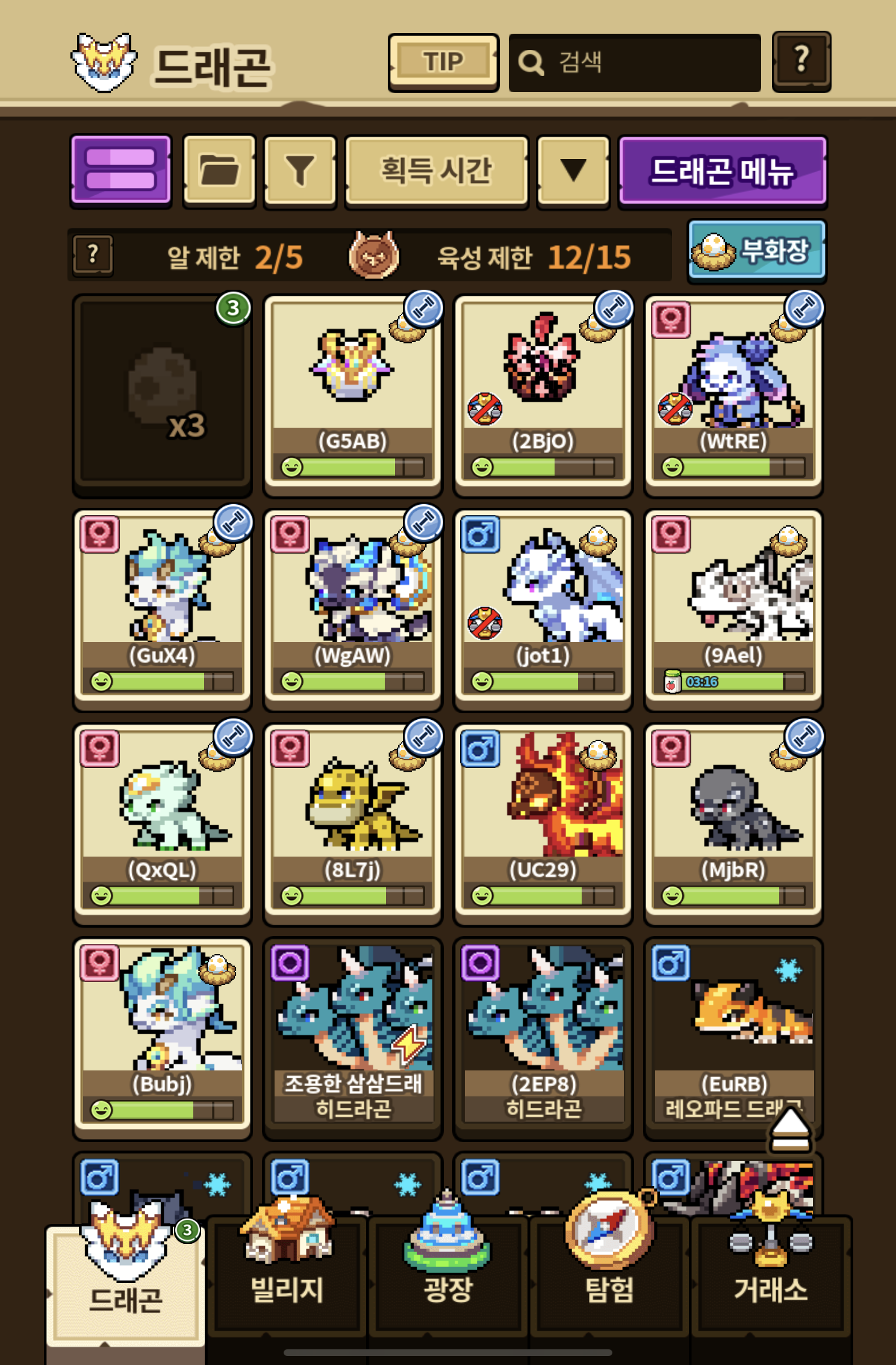
Task: Tap the owl emblem beside 육성 제한
Action: coord(373,255)
